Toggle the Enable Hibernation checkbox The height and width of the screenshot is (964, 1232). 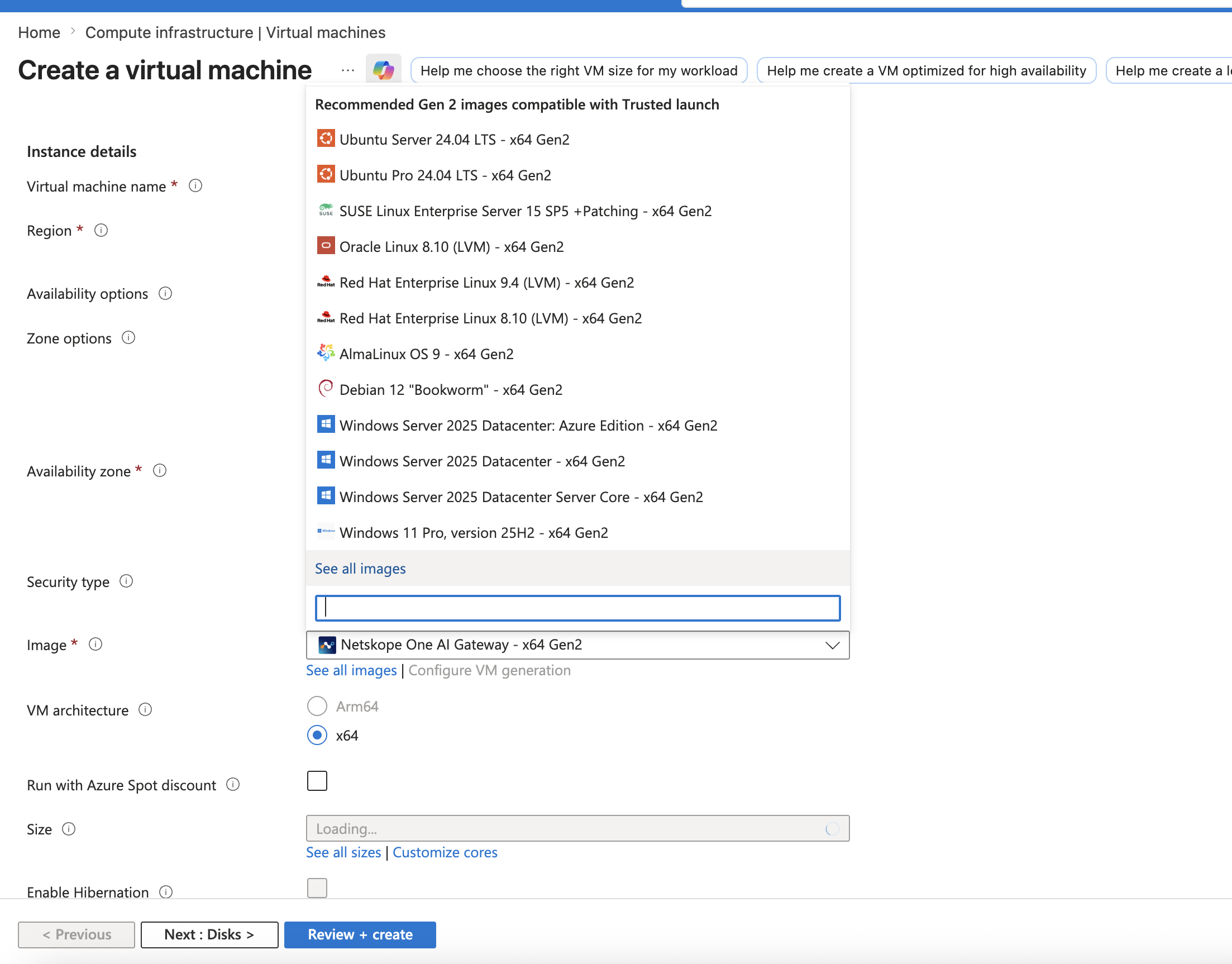pyautogui.click(x=317, y=888)
